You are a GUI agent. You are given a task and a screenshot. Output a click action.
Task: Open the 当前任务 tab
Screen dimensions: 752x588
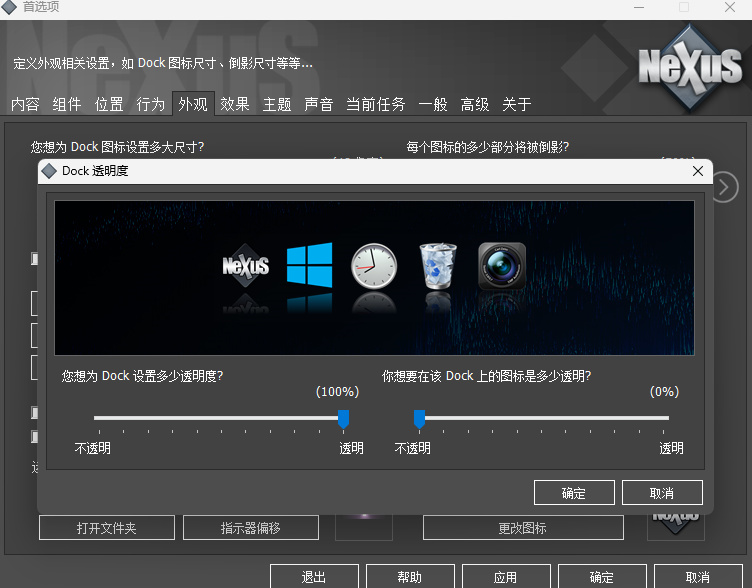(376, 104)
